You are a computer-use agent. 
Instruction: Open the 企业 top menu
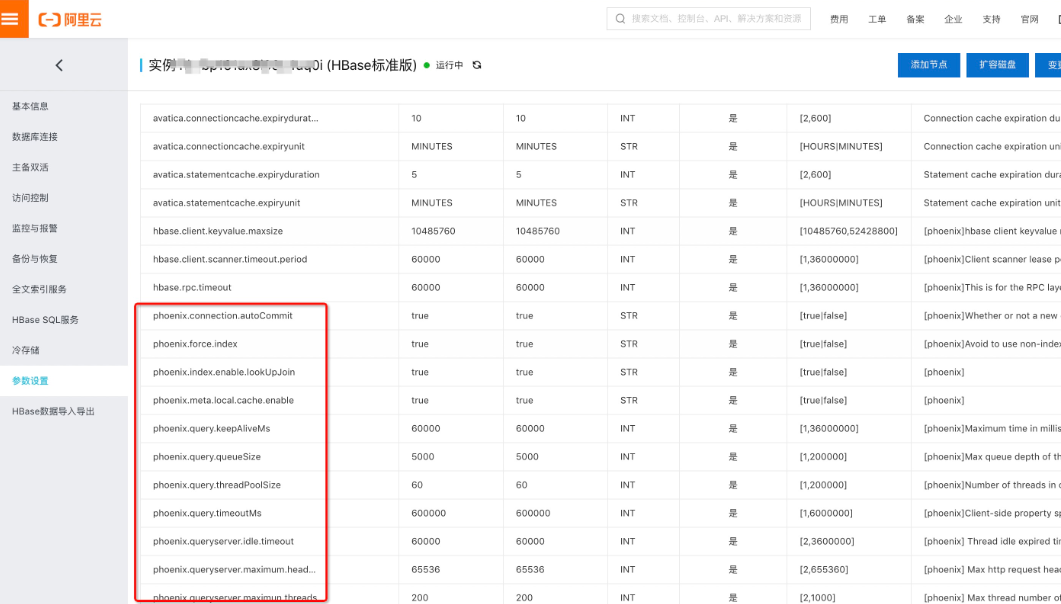[953, 19]
